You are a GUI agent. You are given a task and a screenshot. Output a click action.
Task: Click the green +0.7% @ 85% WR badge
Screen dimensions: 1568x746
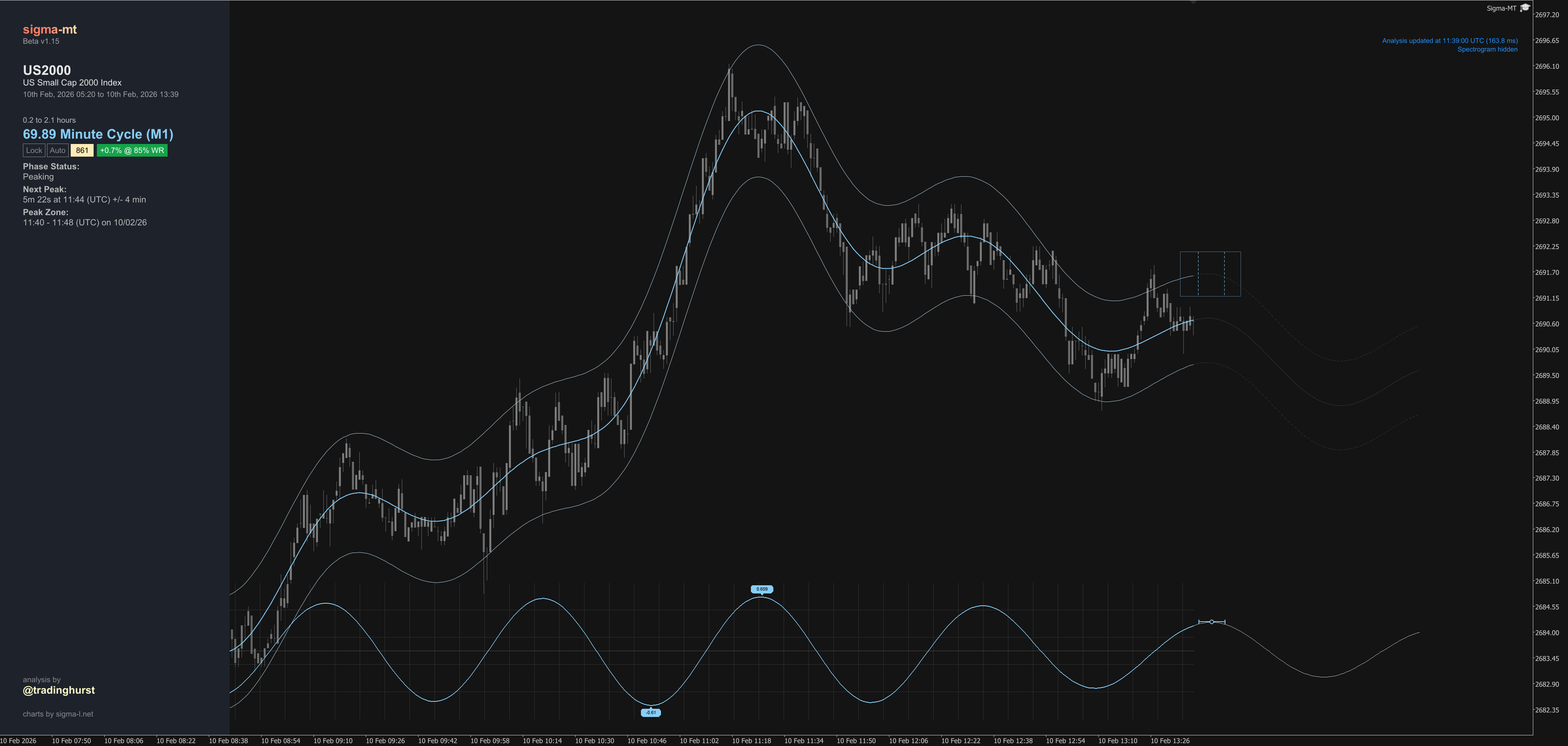coord(132,151)
